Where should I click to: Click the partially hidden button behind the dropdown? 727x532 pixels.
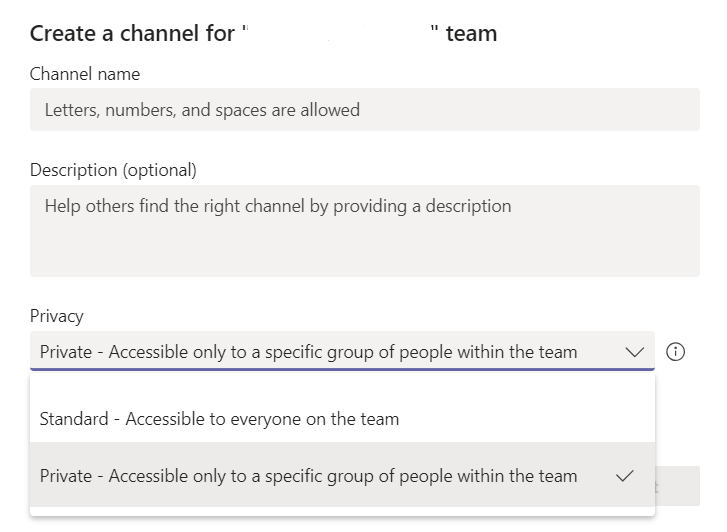[x=678, y=486]
